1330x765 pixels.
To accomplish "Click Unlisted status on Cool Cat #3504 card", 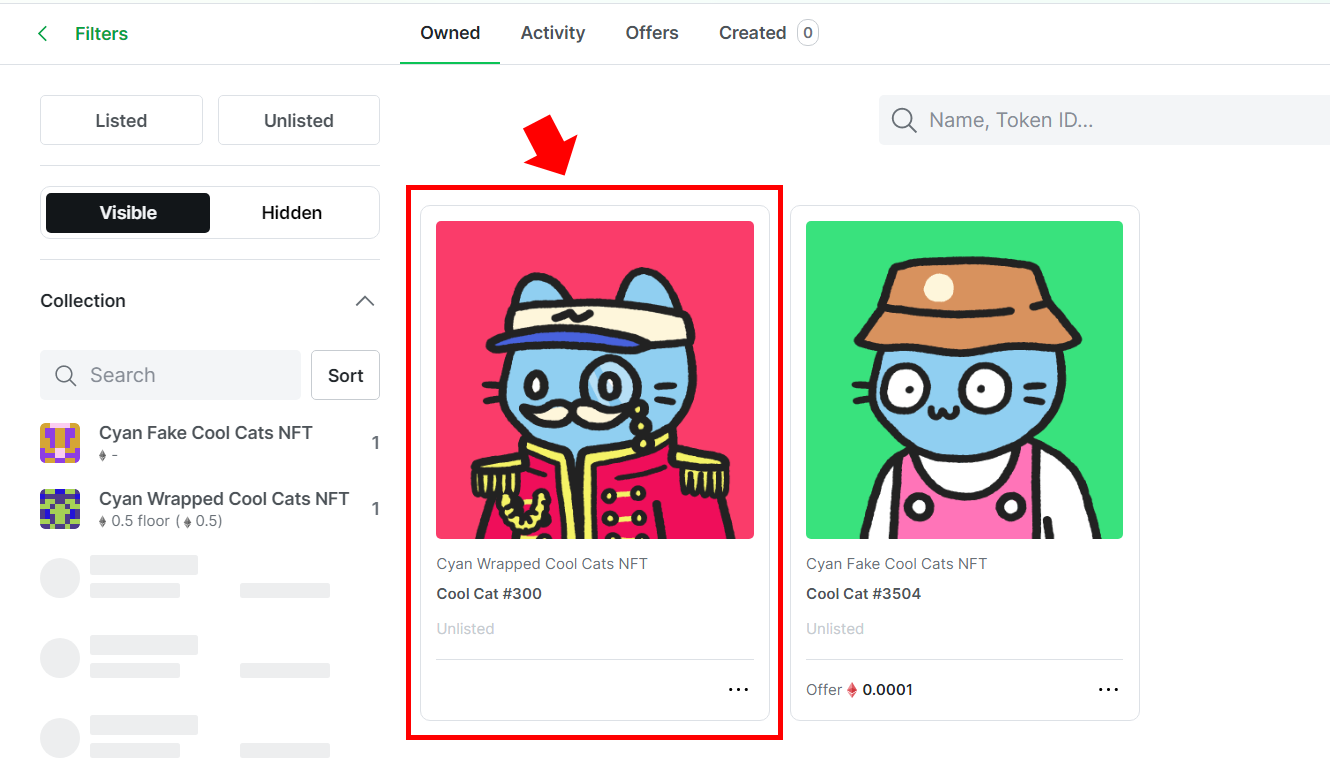I will (835, 629).
